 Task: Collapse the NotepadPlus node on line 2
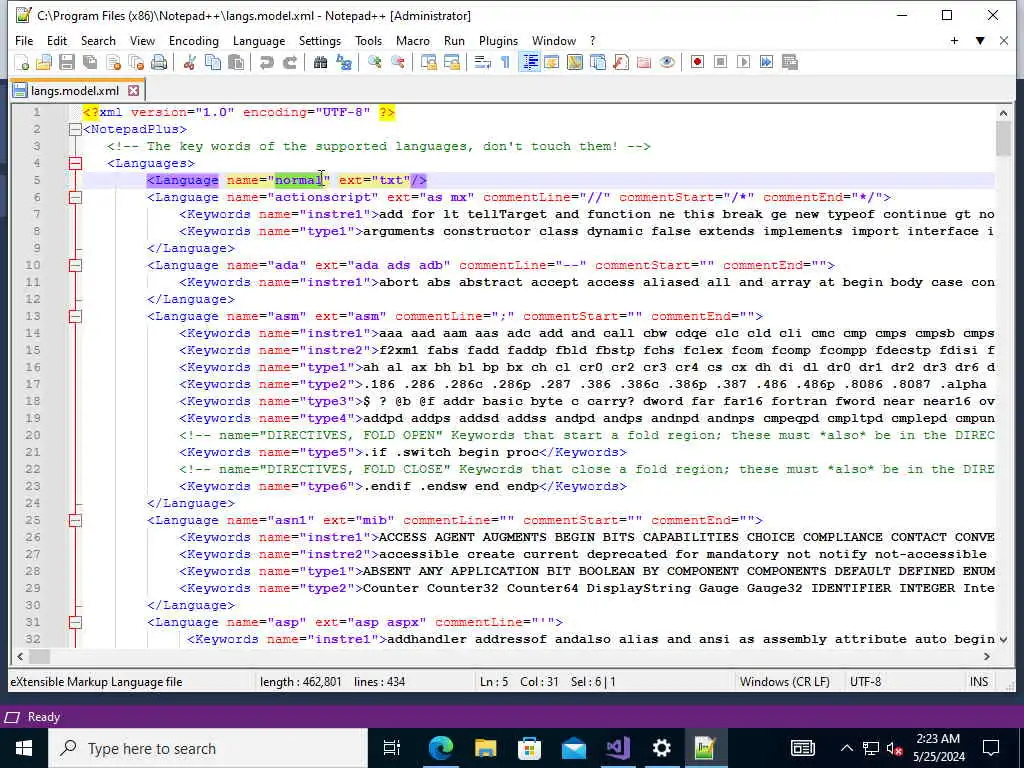pos(75,129)
